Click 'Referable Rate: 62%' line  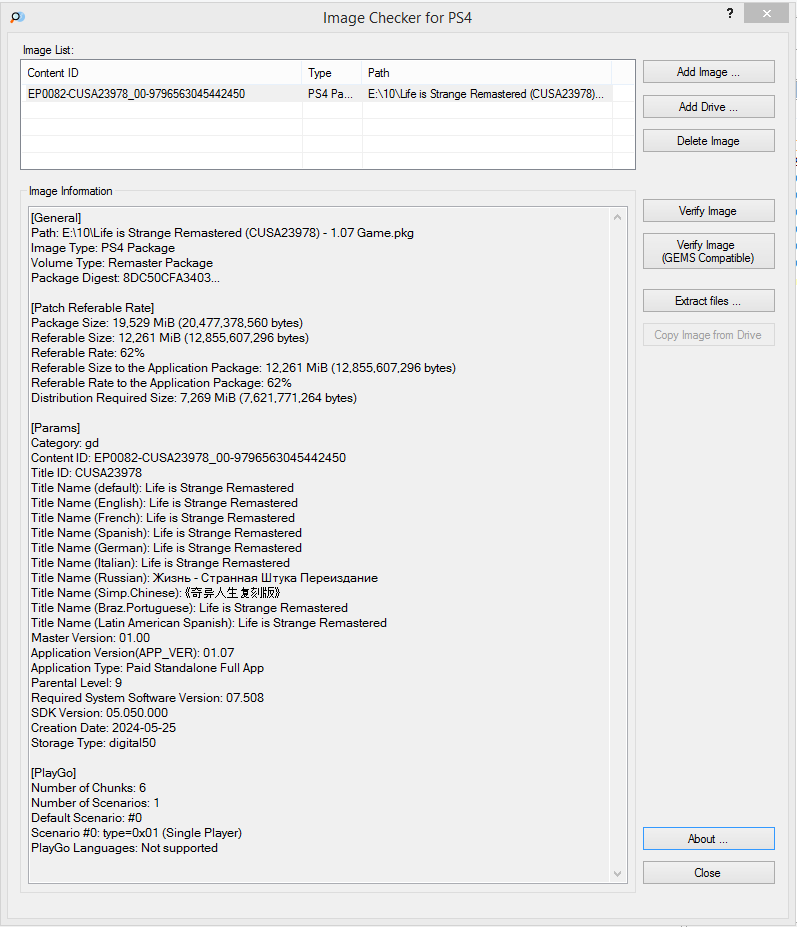tap(88, 353)
